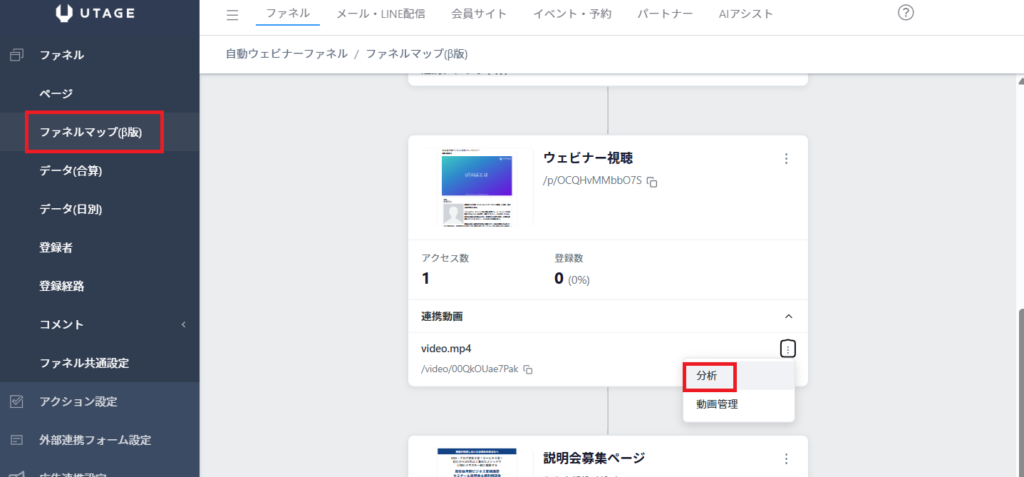
Task: Copy the ウェビナー視聴 page URL
Action: point(652,182)
